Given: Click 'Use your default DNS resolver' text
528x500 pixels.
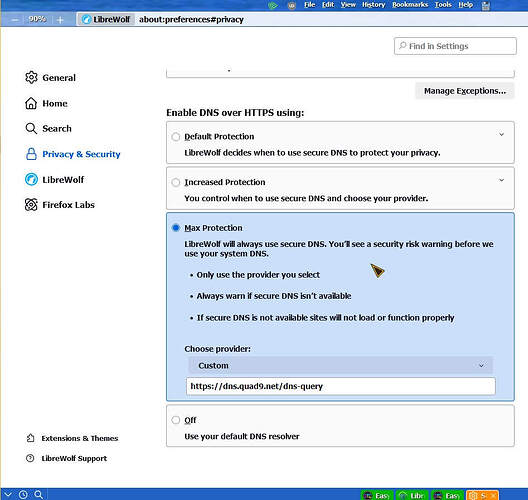Looking at the screenshot, I should click(242, 436).
